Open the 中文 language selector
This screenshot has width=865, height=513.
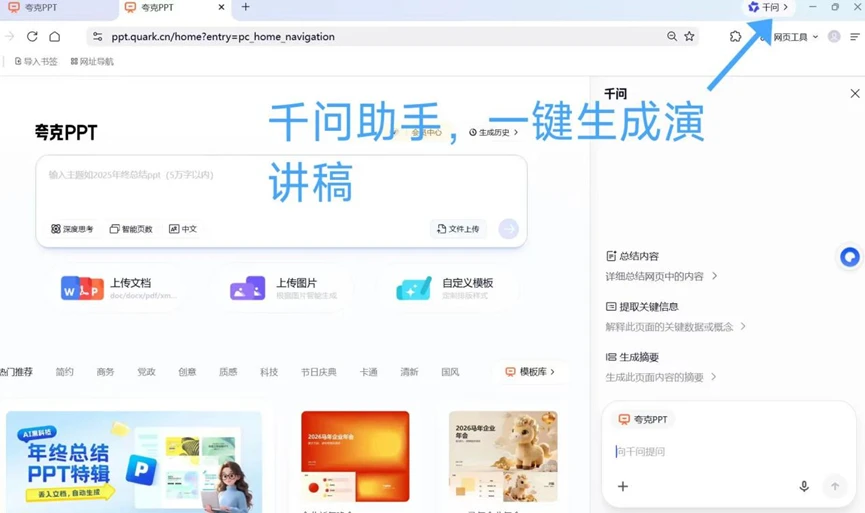coord(183,229)
